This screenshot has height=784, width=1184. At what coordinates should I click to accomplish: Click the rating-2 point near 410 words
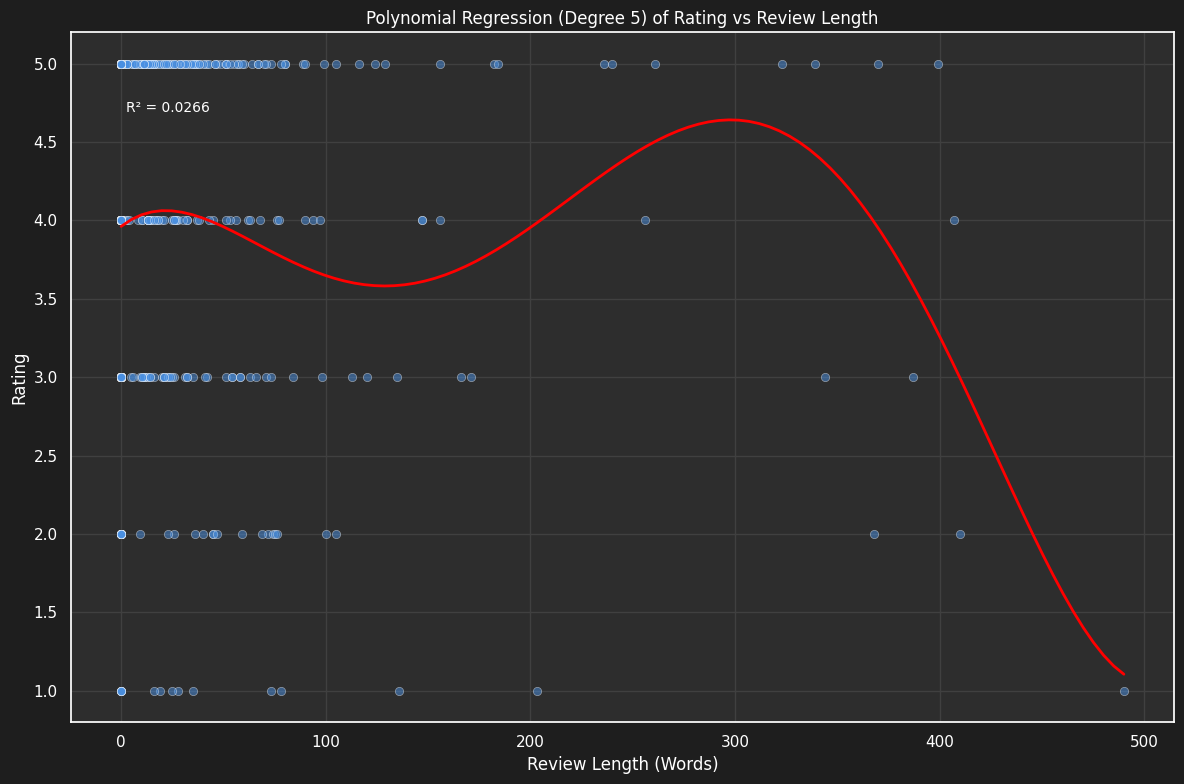(959, 534)
